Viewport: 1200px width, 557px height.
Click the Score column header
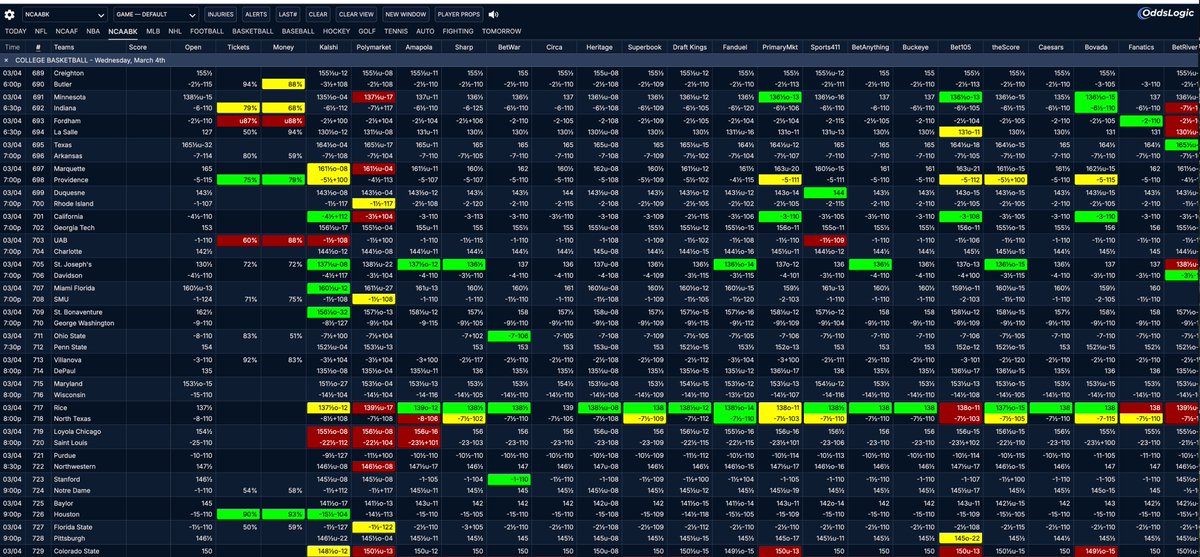pyautogui.click(x=138, y=46)
